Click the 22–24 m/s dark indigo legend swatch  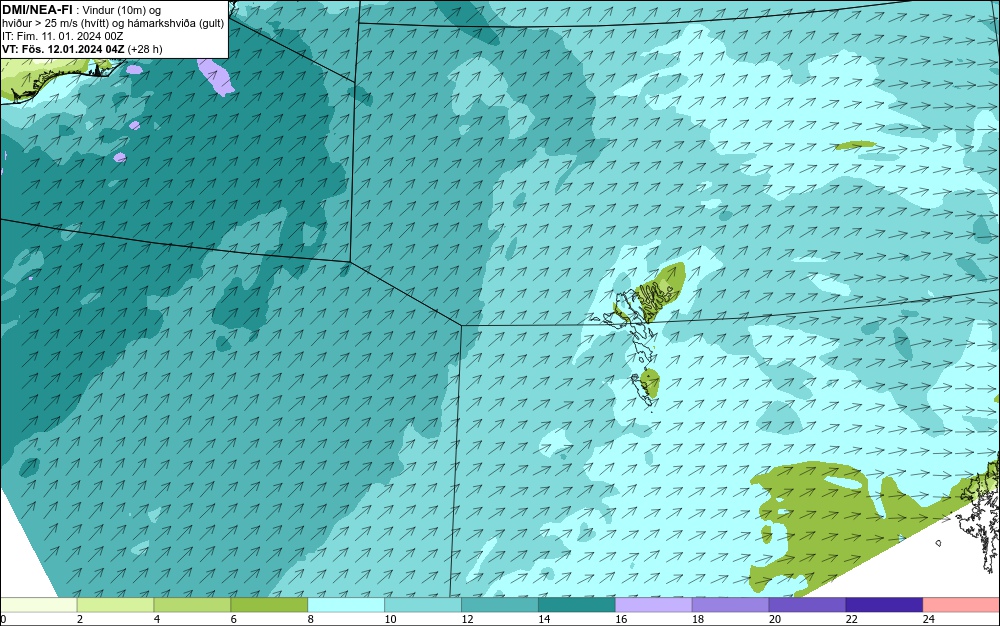coord(885,604)
